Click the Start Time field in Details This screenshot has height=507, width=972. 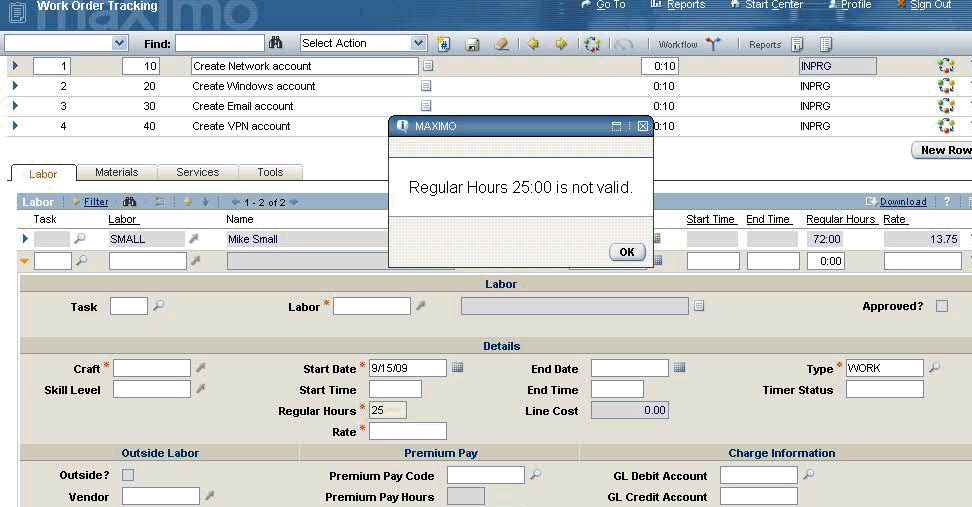point(395,389)
